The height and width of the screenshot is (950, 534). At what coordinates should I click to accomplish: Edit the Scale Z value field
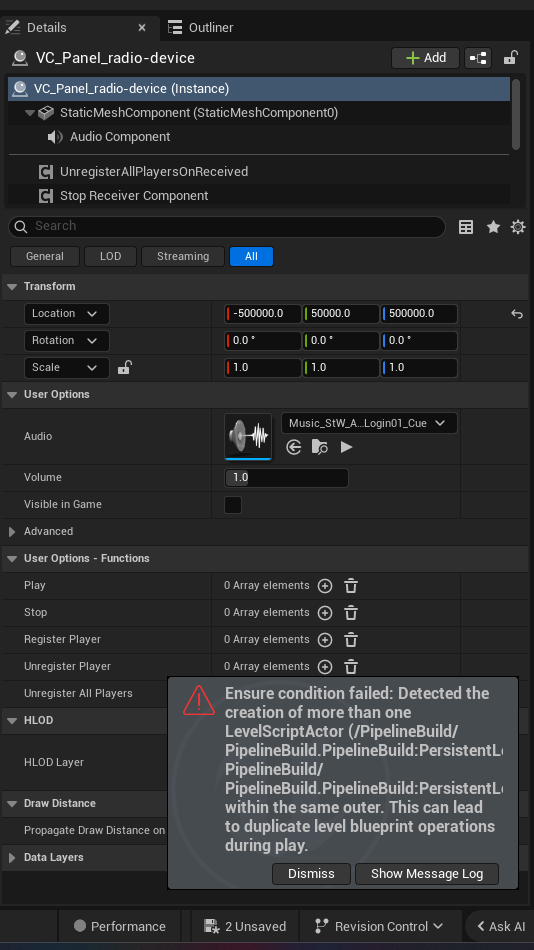(419, 367)
